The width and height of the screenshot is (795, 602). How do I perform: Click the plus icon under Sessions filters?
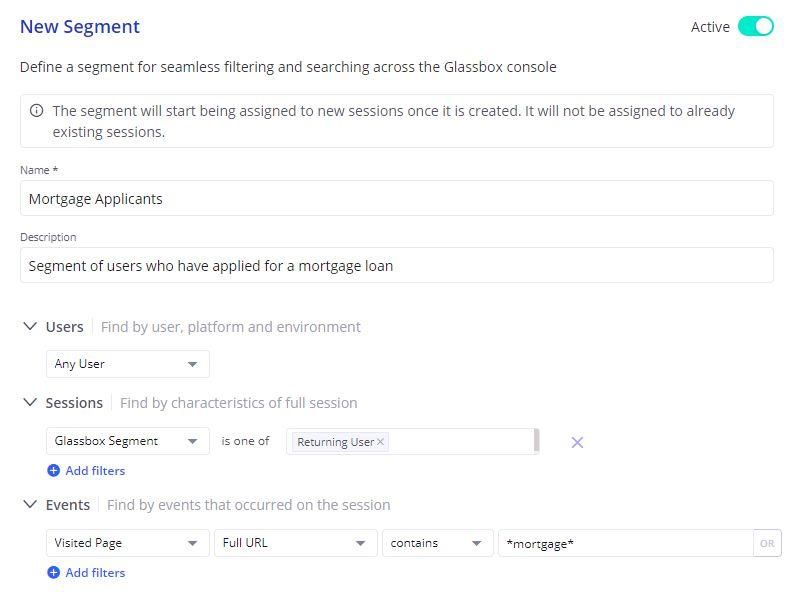coord(53,471)
